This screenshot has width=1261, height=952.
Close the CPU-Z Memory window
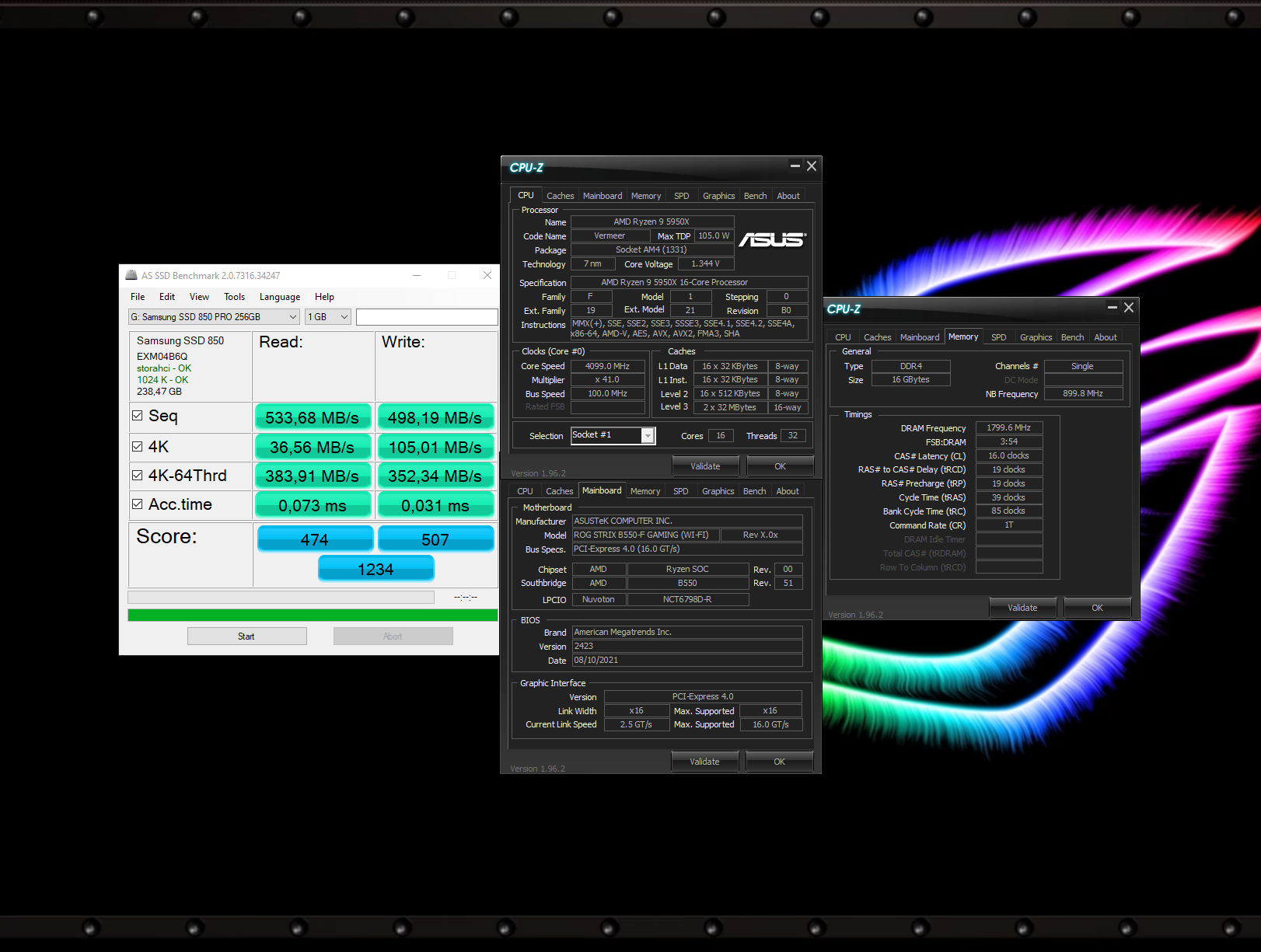pos(1129,308)
